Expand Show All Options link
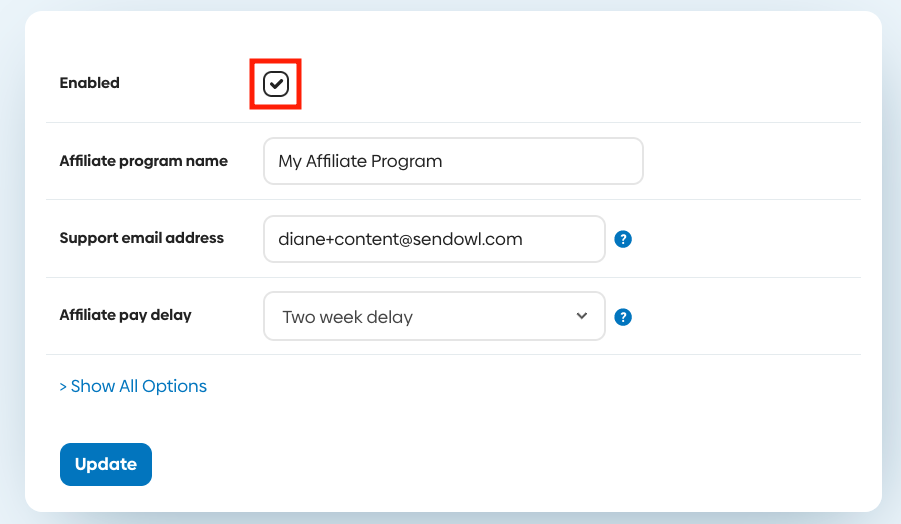The height and width of the screenshot is (524, 901). 133,386
